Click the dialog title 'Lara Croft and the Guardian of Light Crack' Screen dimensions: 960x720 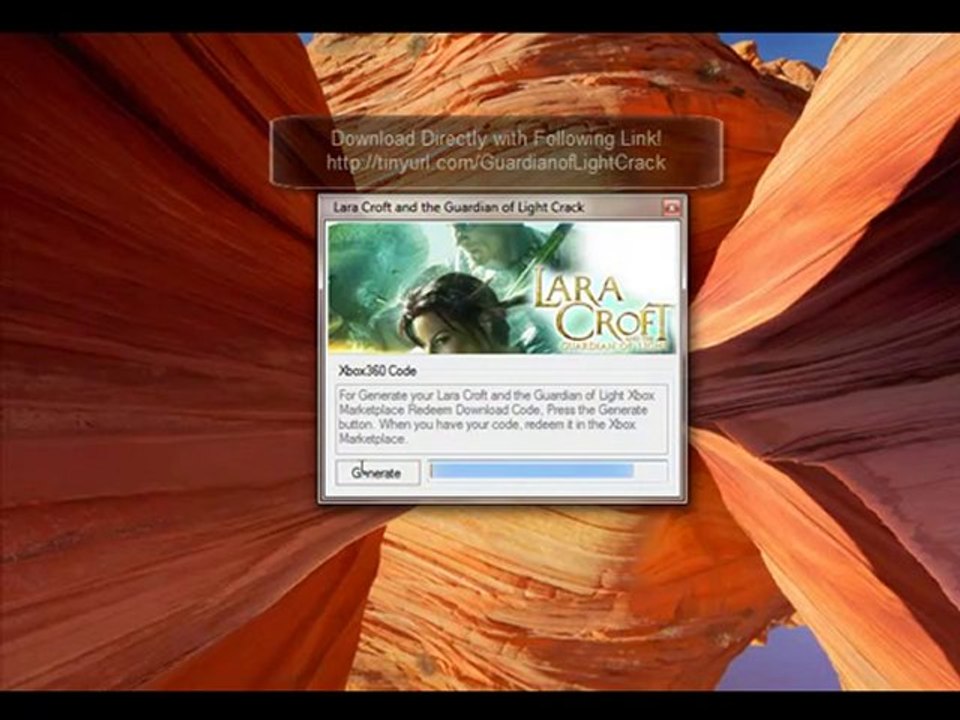[459, 208]
